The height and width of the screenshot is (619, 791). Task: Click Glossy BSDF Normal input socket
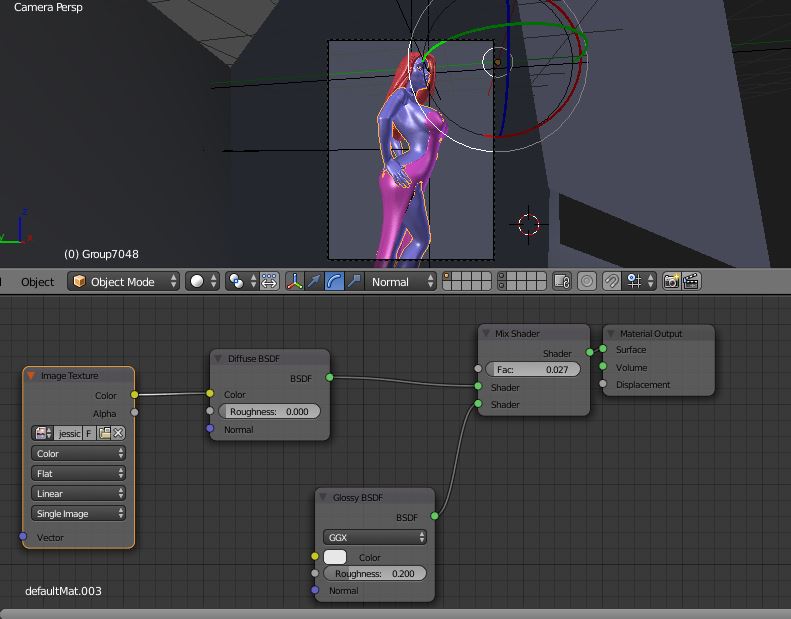(315, 589)
